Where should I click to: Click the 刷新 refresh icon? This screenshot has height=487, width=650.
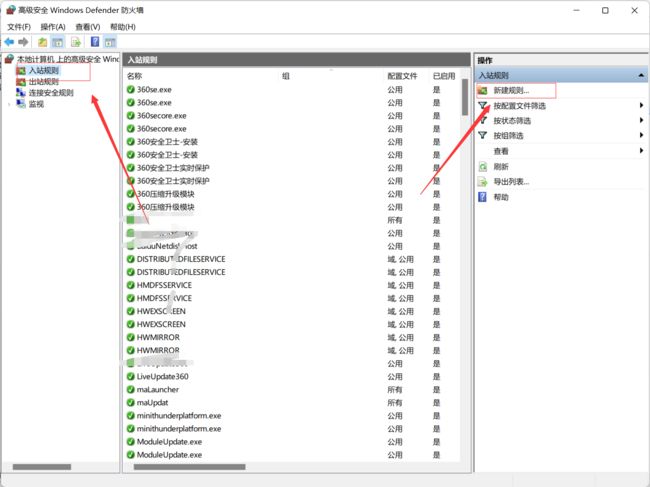pyautogui.click(x=482, y=167)
